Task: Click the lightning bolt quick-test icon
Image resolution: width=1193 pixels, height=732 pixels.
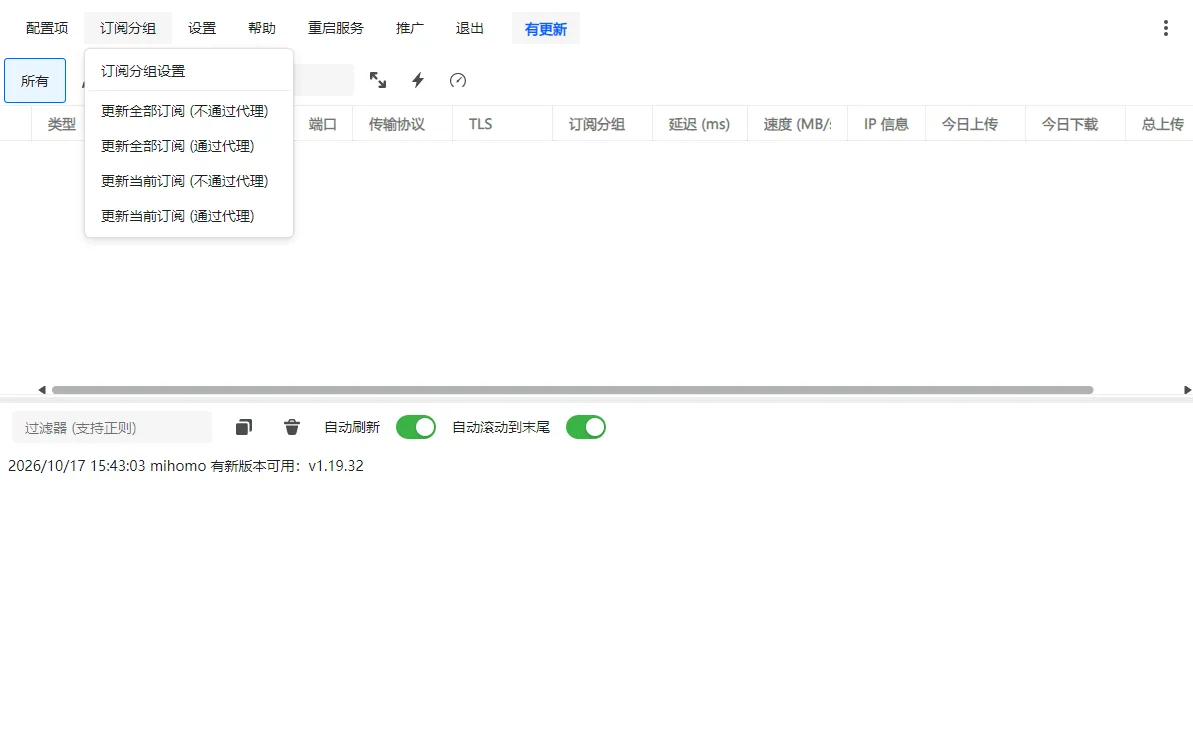Action: point(418,80)
